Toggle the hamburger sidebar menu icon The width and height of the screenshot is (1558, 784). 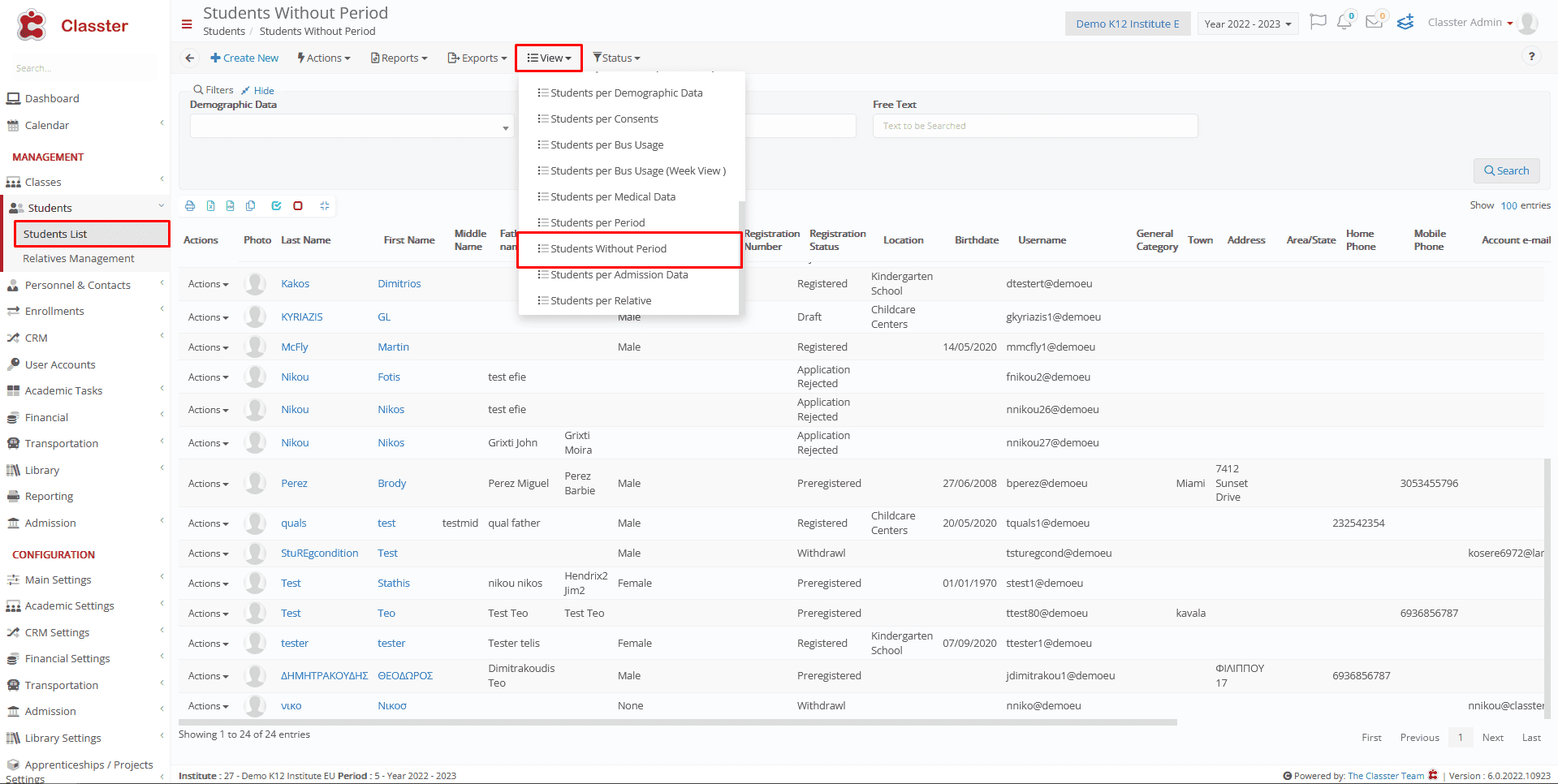pos(187,24)
